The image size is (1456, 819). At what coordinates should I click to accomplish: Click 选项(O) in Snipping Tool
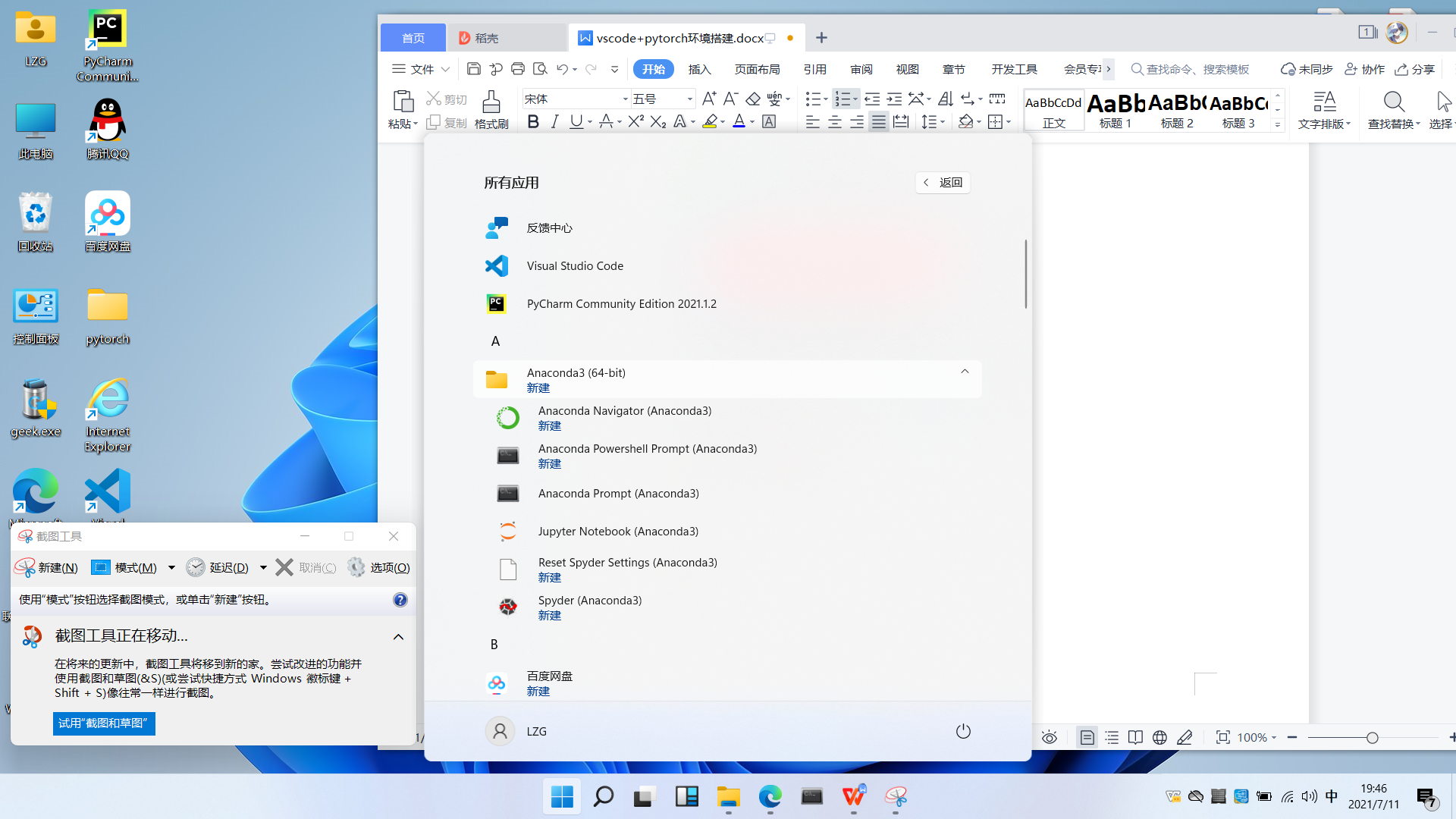click(378, 567)
